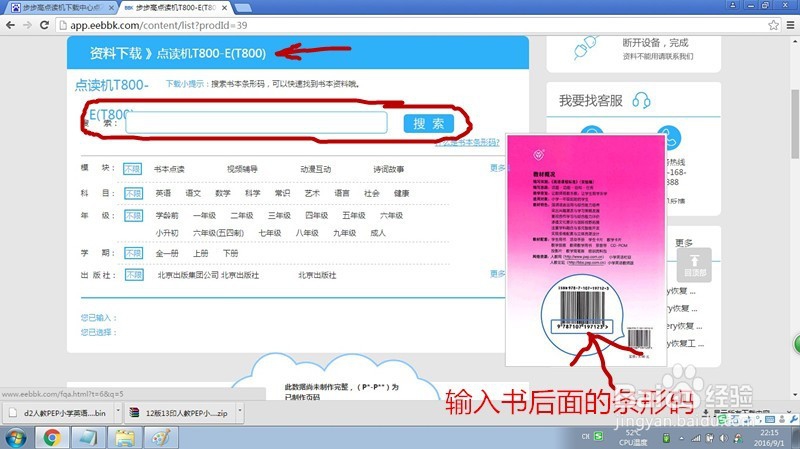Select term 上册
The height and width of the screenshot is (449, 800).
point(201,253)
